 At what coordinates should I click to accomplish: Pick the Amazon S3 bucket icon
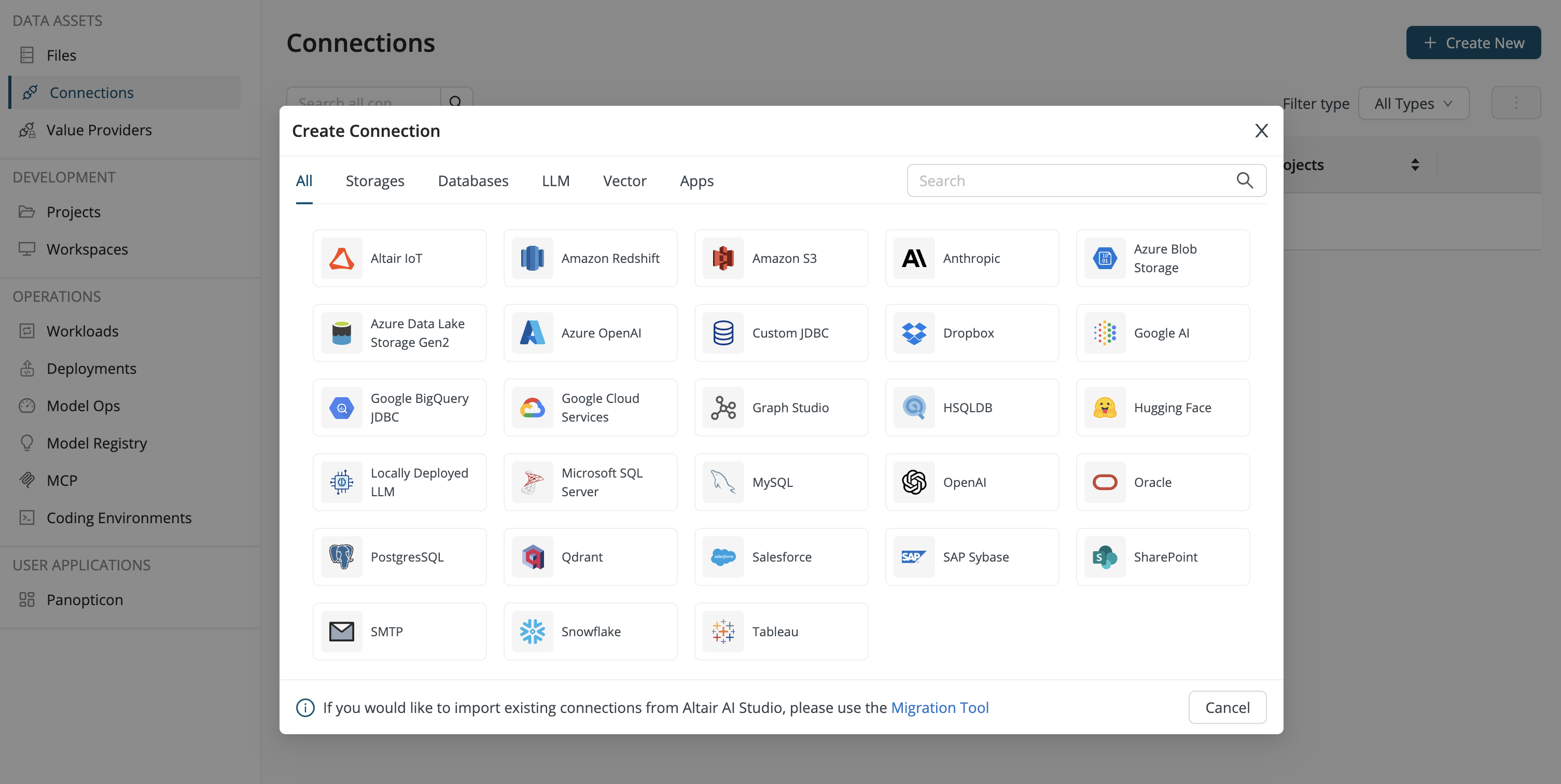coord(723,258)
